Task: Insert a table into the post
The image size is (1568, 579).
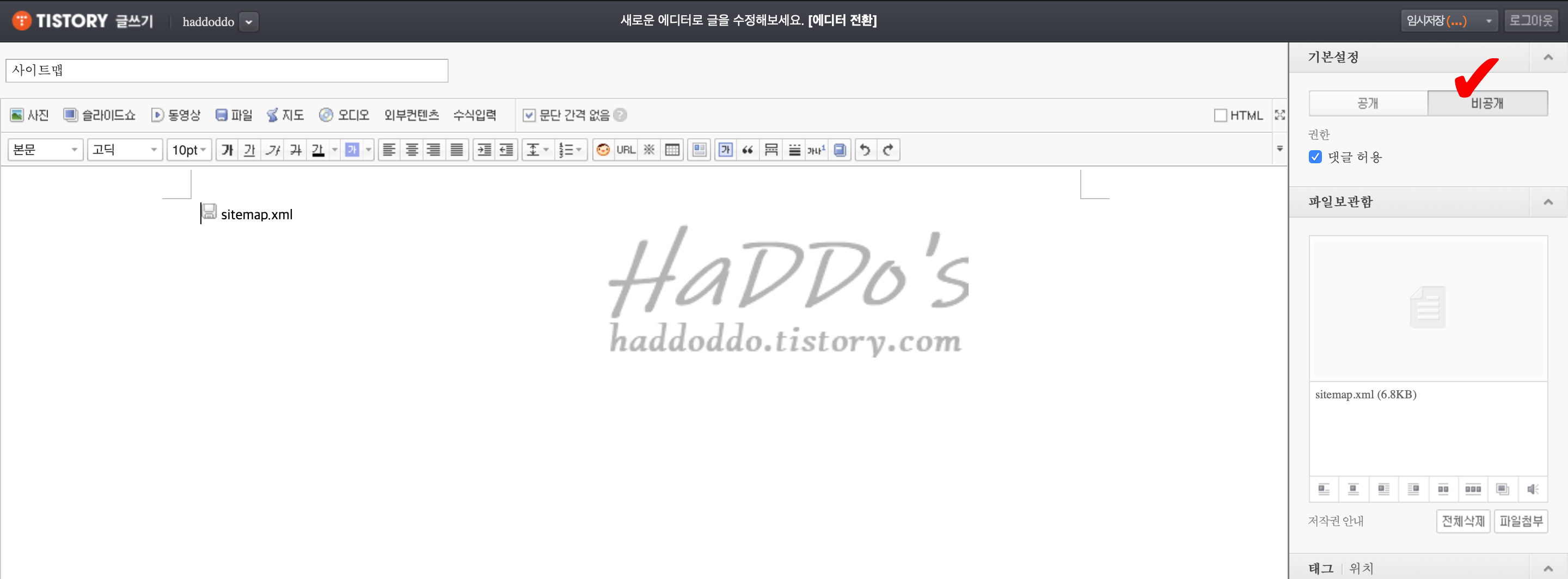Action: pyautogui.click(x=672, y=150)
